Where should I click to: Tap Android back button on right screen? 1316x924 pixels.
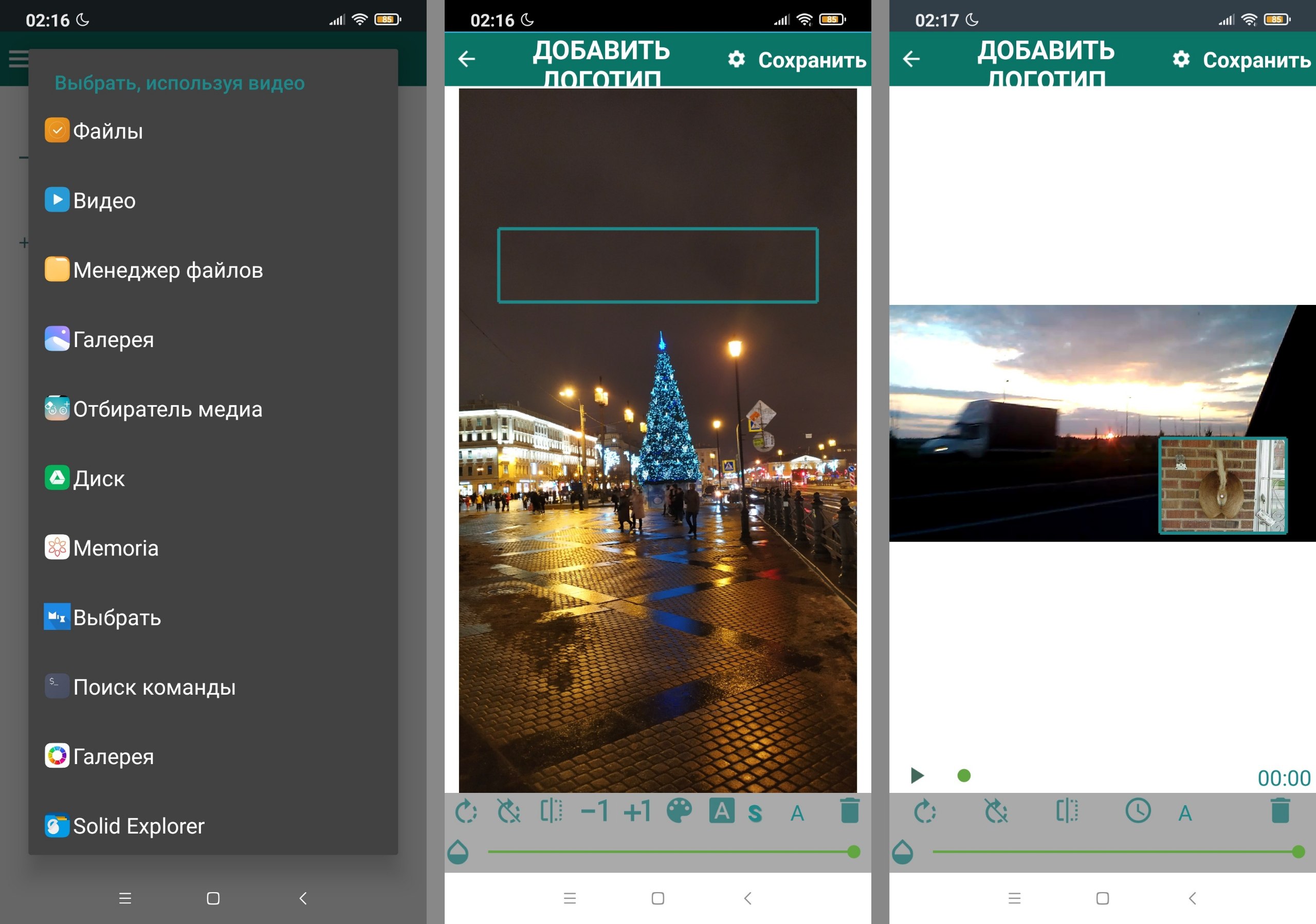coord(1192,898)
